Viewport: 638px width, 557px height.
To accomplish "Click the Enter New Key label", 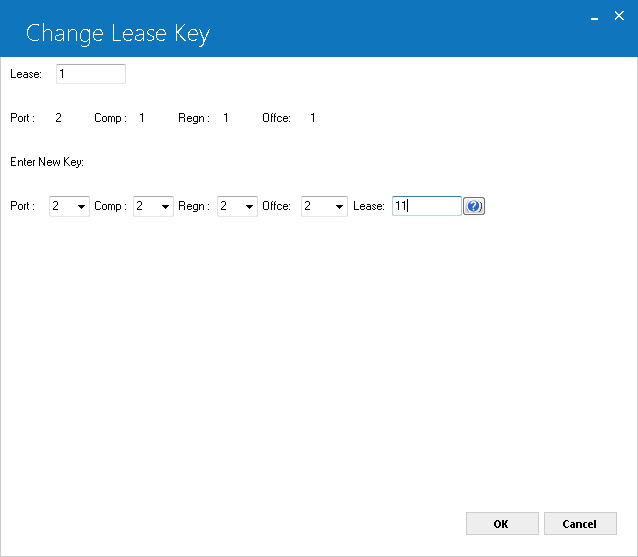I will coord(47,162).
